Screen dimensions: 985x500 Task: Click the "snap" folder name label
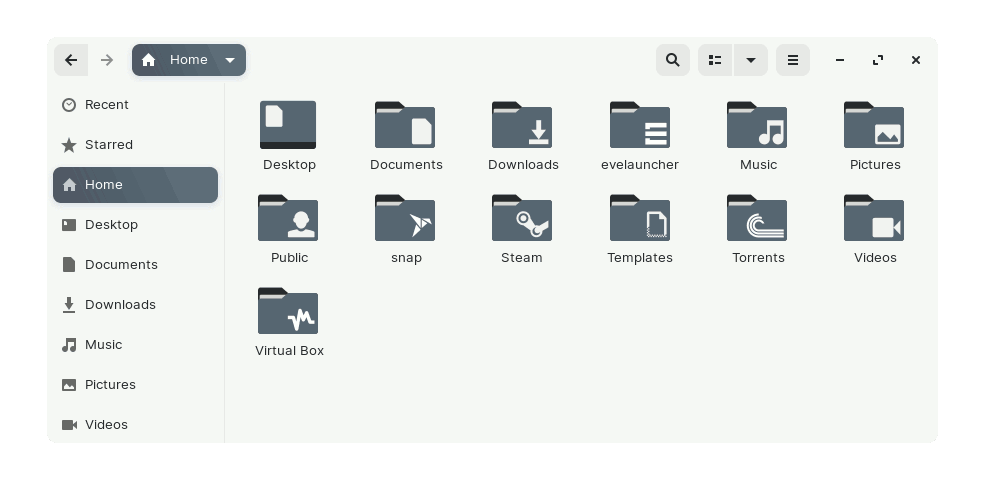[x=406, y=258]
